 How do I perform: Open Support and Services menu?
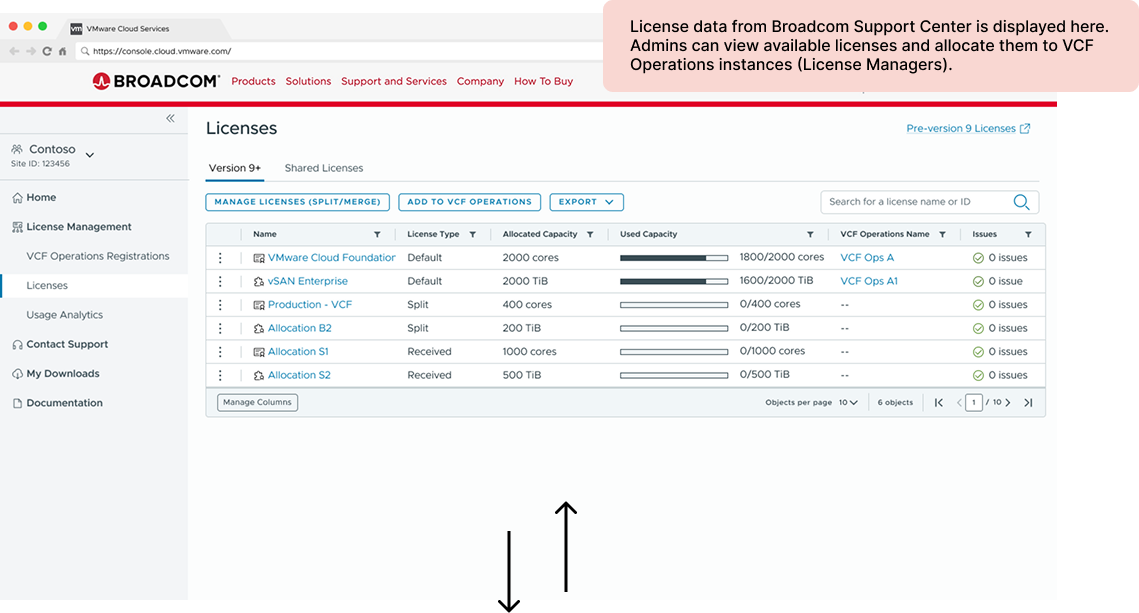click(x=394, y=81)
